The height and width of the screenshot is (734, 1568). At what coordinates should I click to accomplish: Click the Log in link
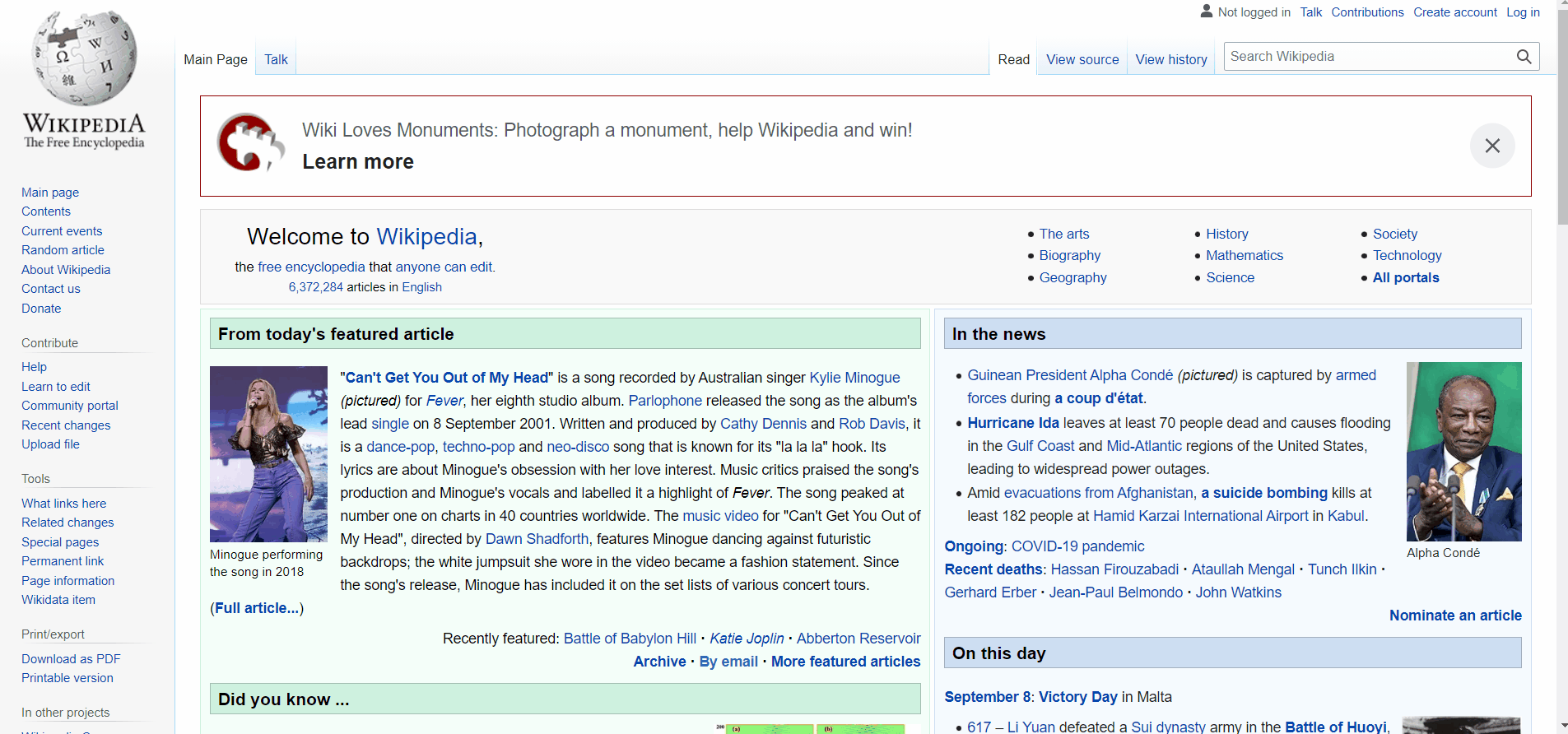(1523, 12)
